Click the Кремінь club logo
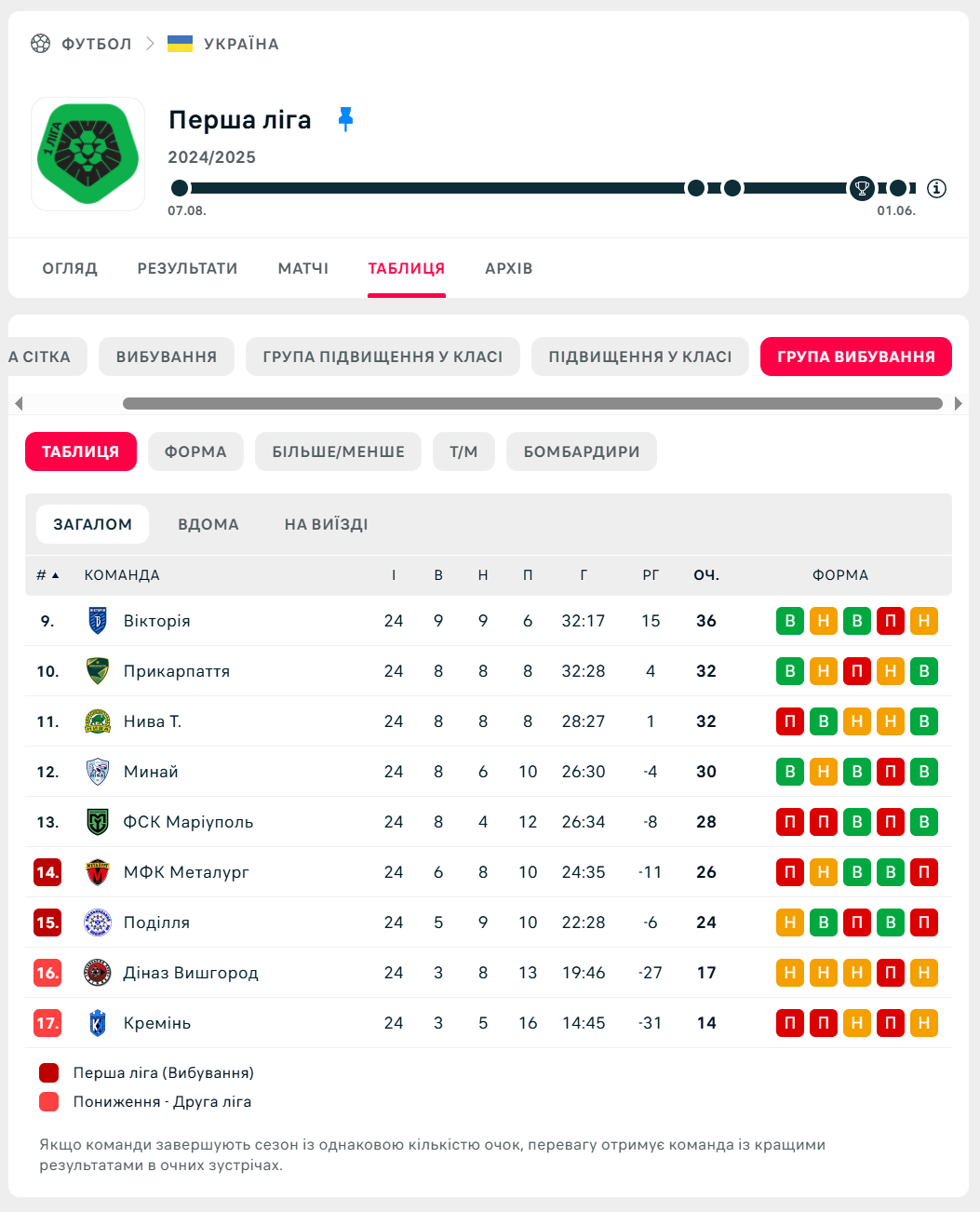The image size is (980, 1212). point(98,1023)
